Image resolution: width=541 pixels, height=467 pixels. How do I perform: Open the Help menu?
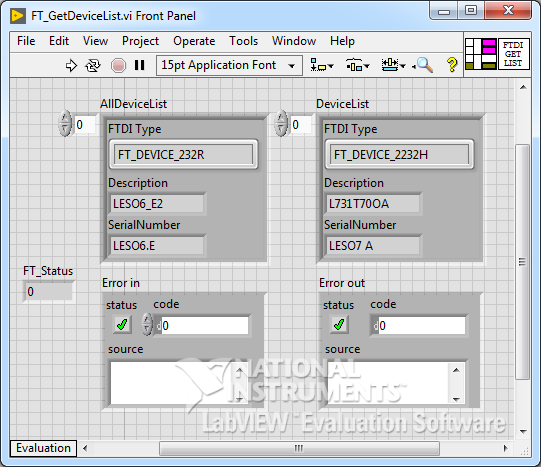coord(342,41)
